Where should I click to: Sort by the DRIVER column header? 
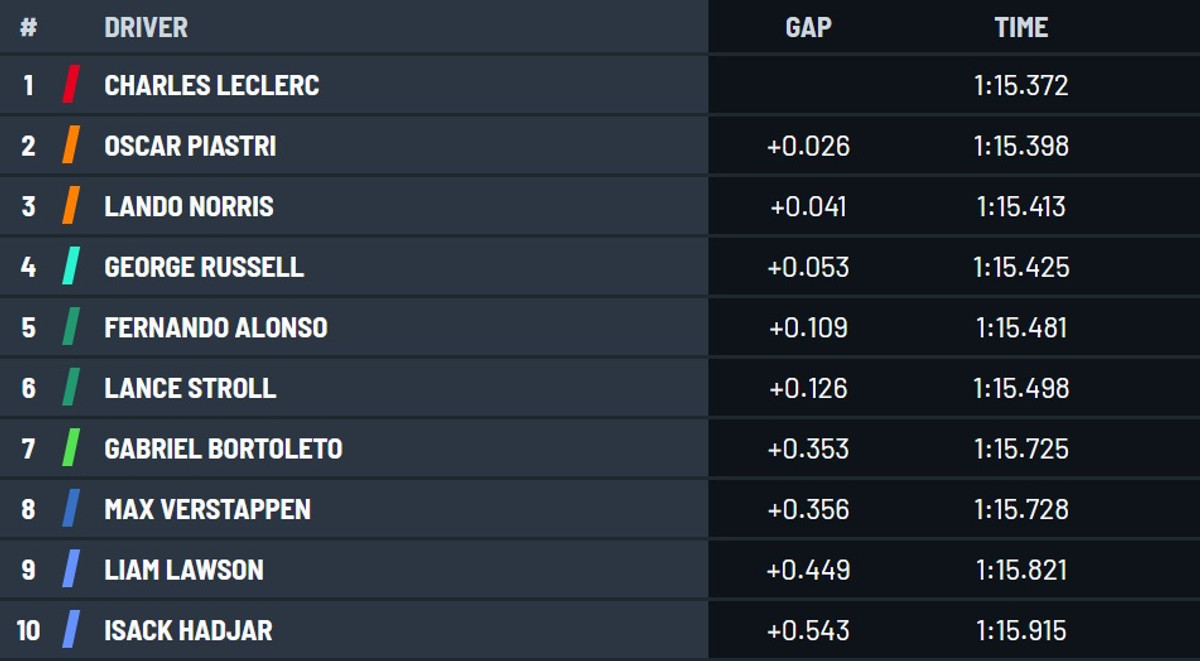pos(146,27)
